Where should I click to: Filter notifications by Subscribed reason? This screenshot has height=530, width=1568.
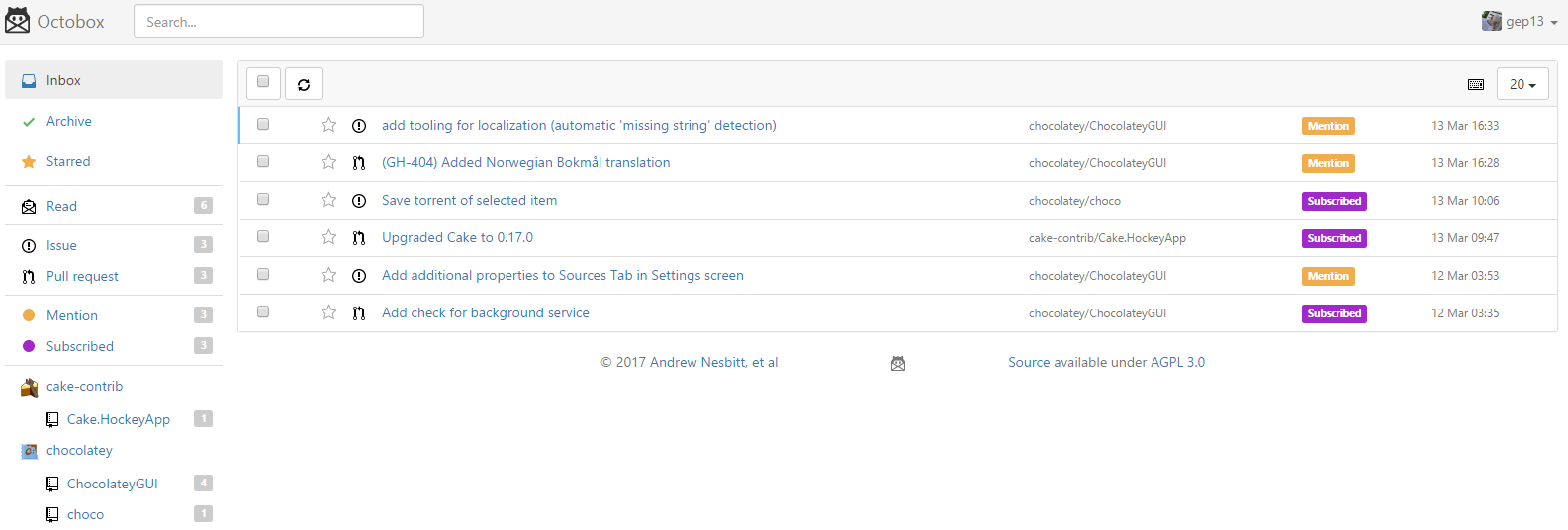pyautogui.click(x=114, y=346)
